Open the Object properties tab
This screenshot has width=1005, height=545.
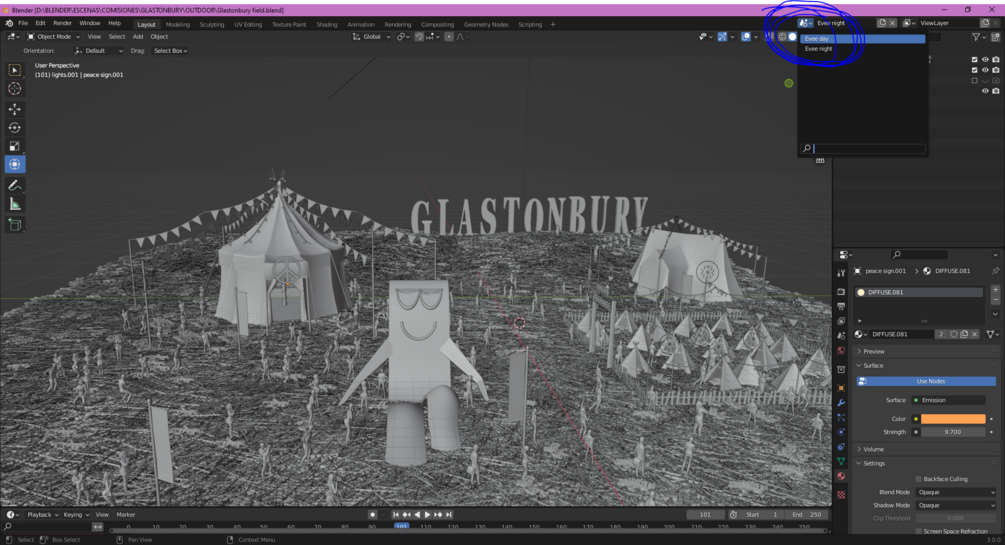tap(841, 388)
